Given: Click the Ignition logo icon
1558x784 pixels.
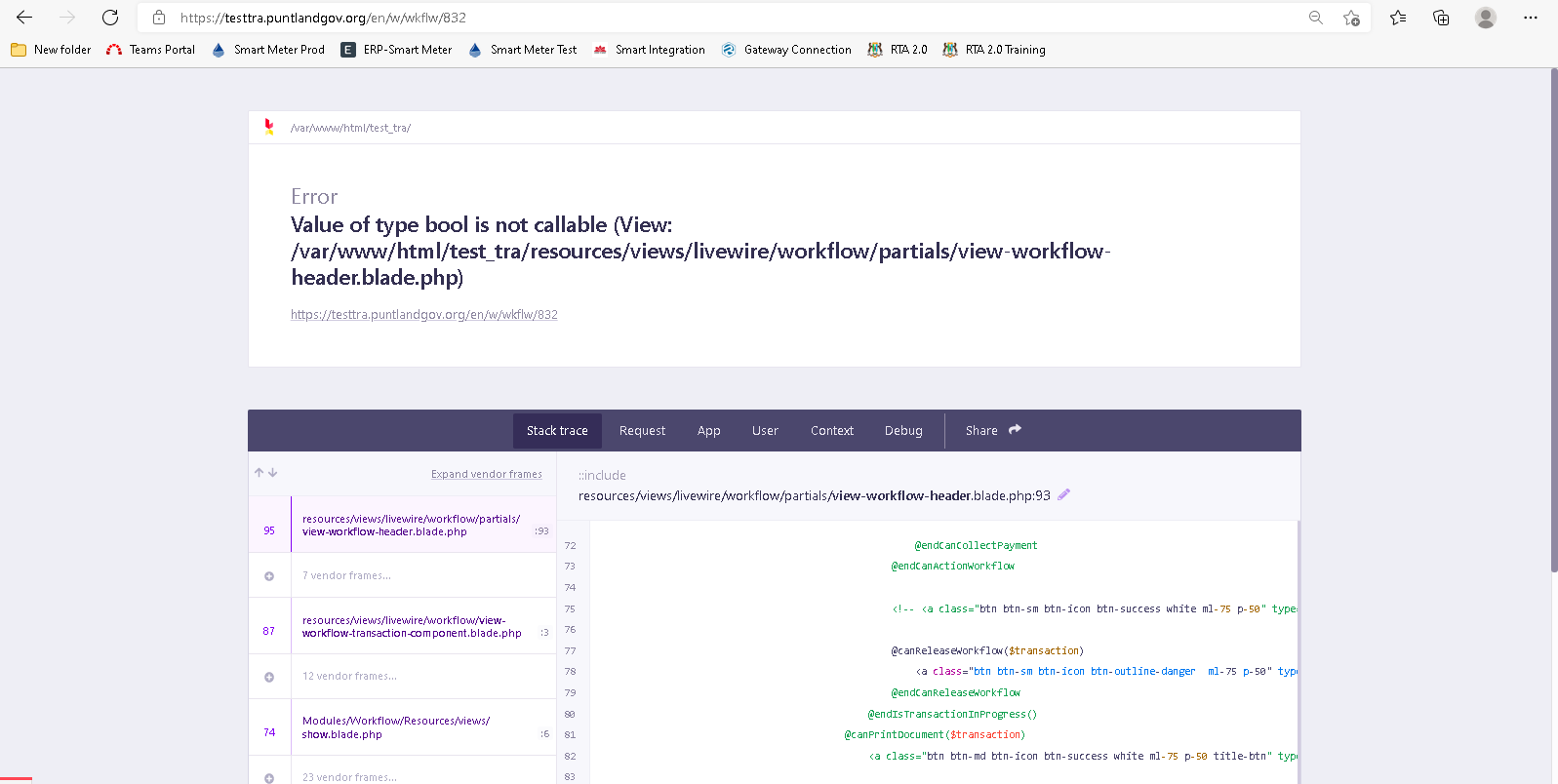Looking at the screenshot, I should [269, 127].
